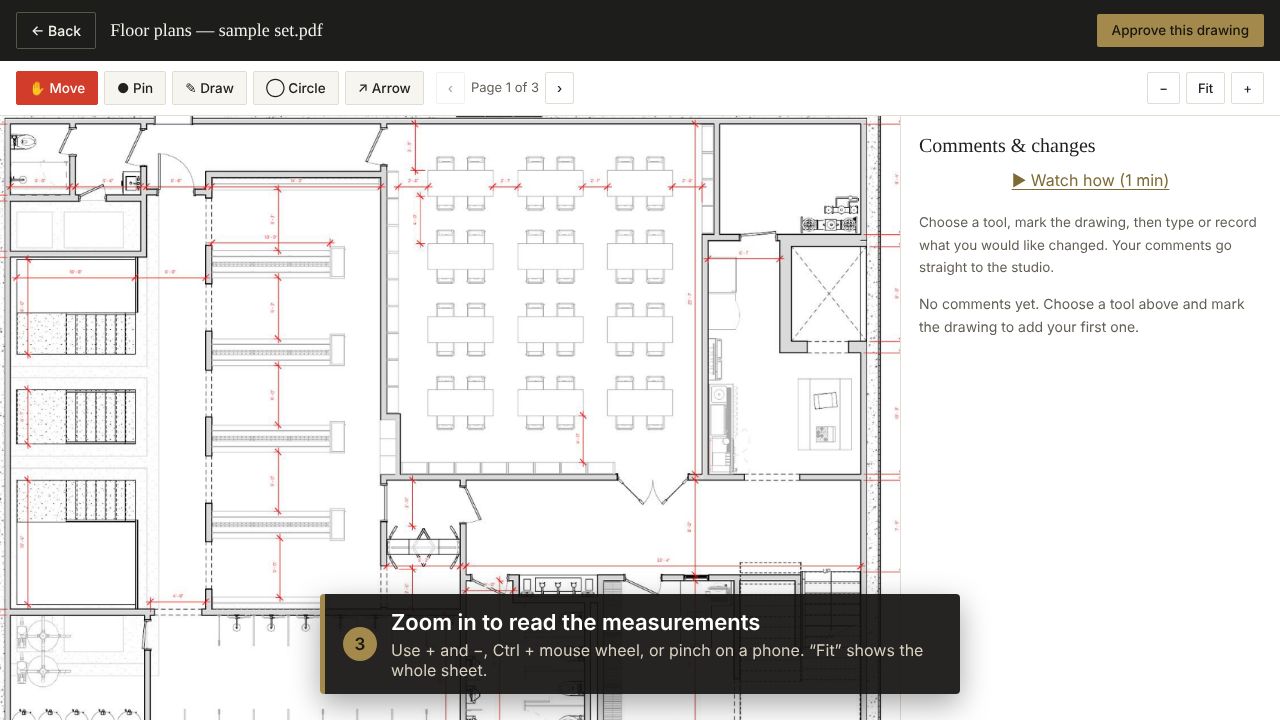Choose the Draw tool
The width and height of the screenshot is (1280, 720).
click(x=209, y=88)
